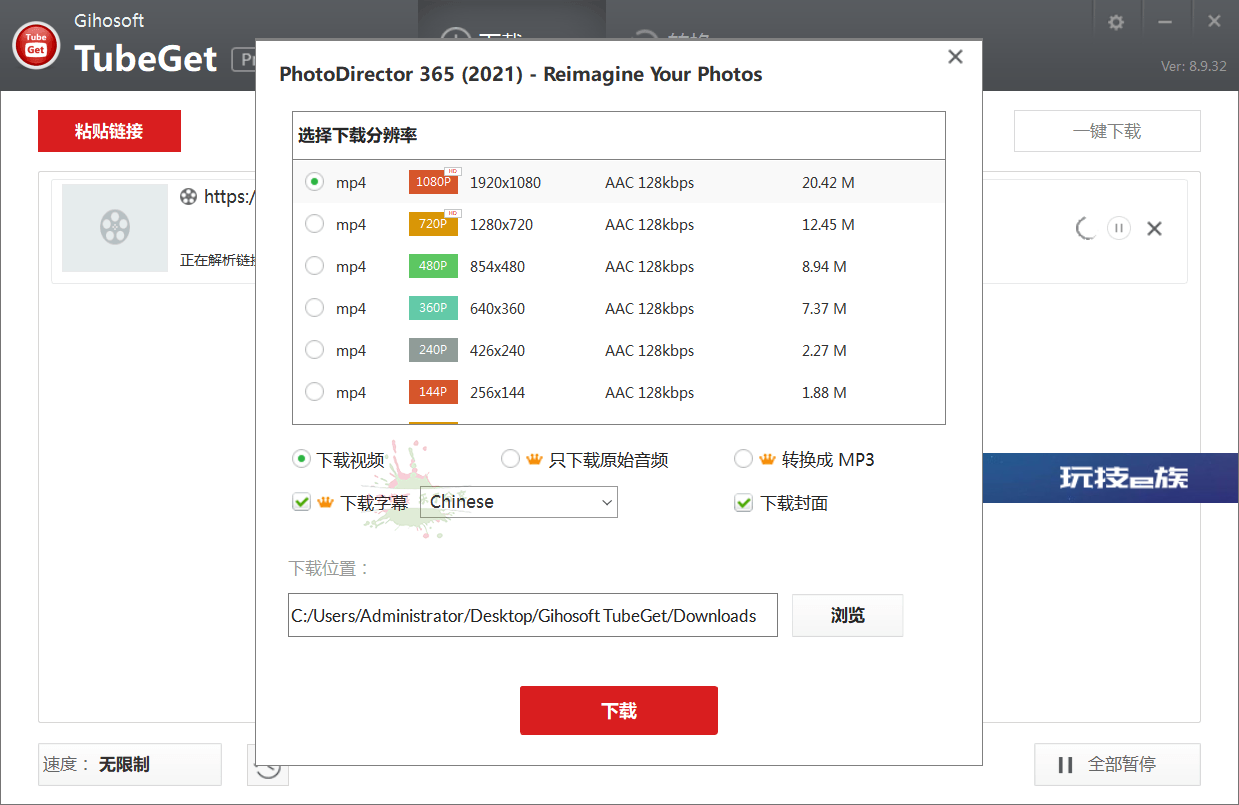Image resolution: width=1239 pixels, height=805 pixels.
Task: Select mp4 854x480 radio button
Action: [x=314, y=266]
